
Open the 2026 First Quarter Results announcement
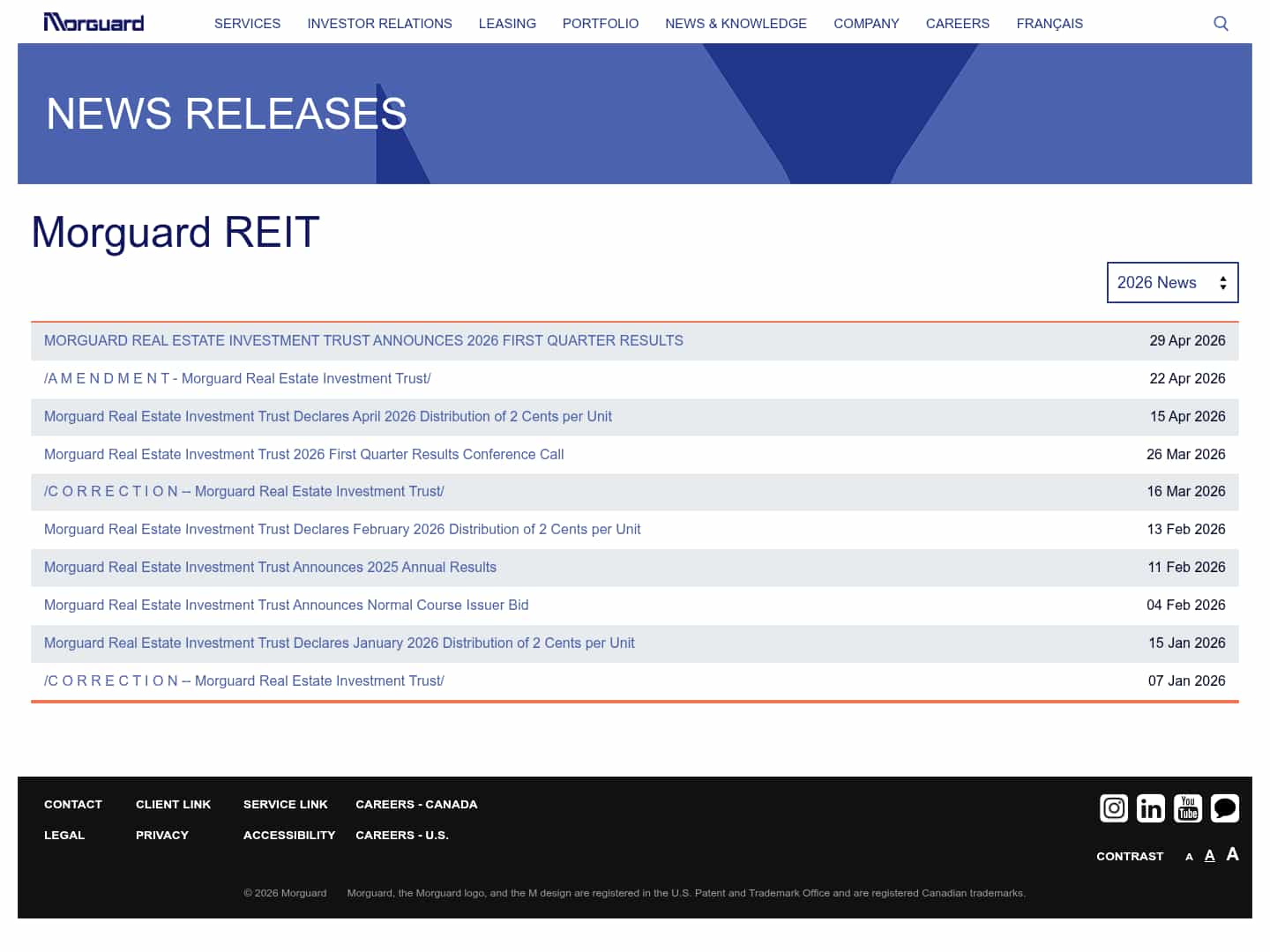pos(363,341)
